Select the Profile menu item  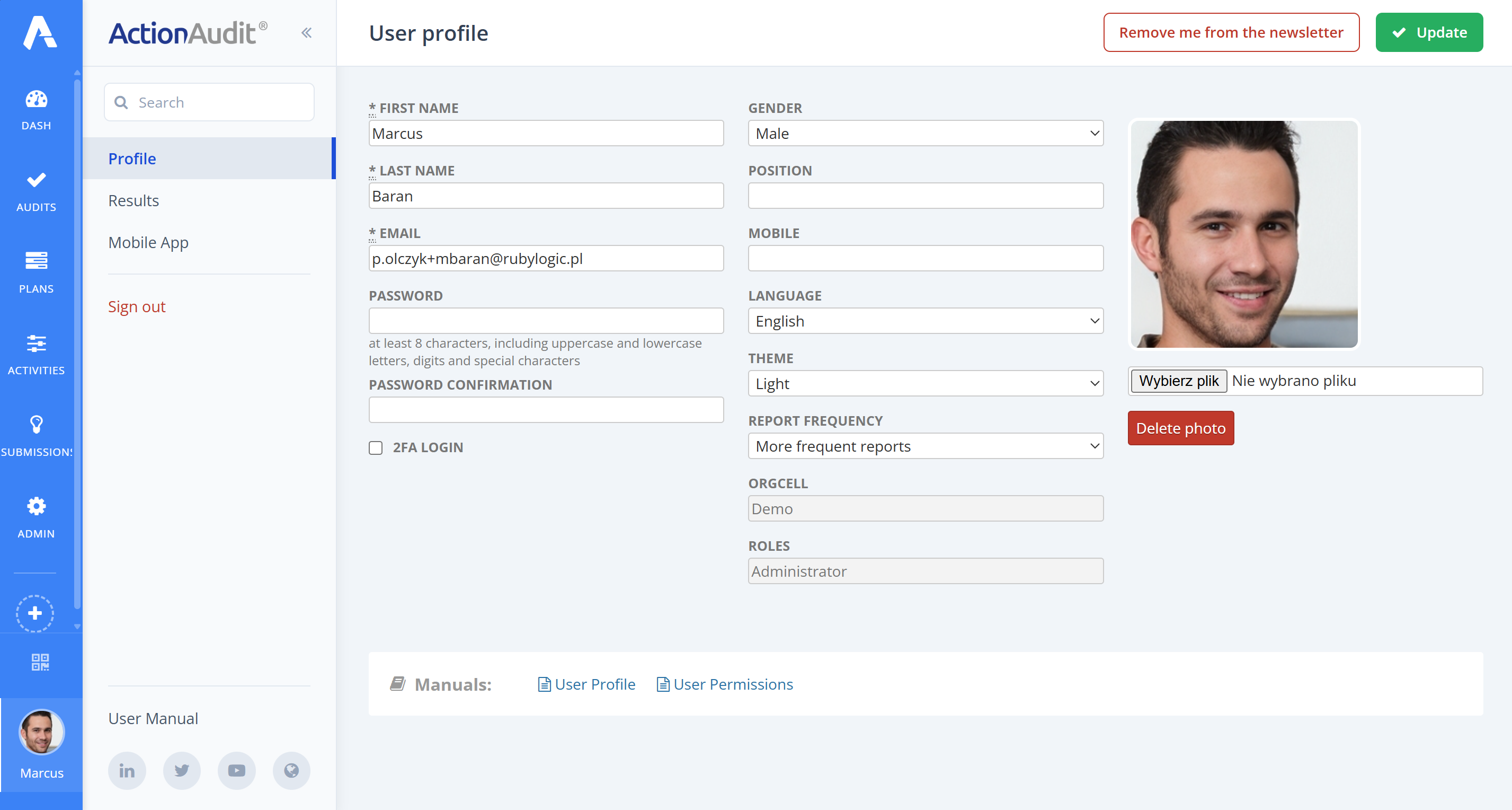209,159
